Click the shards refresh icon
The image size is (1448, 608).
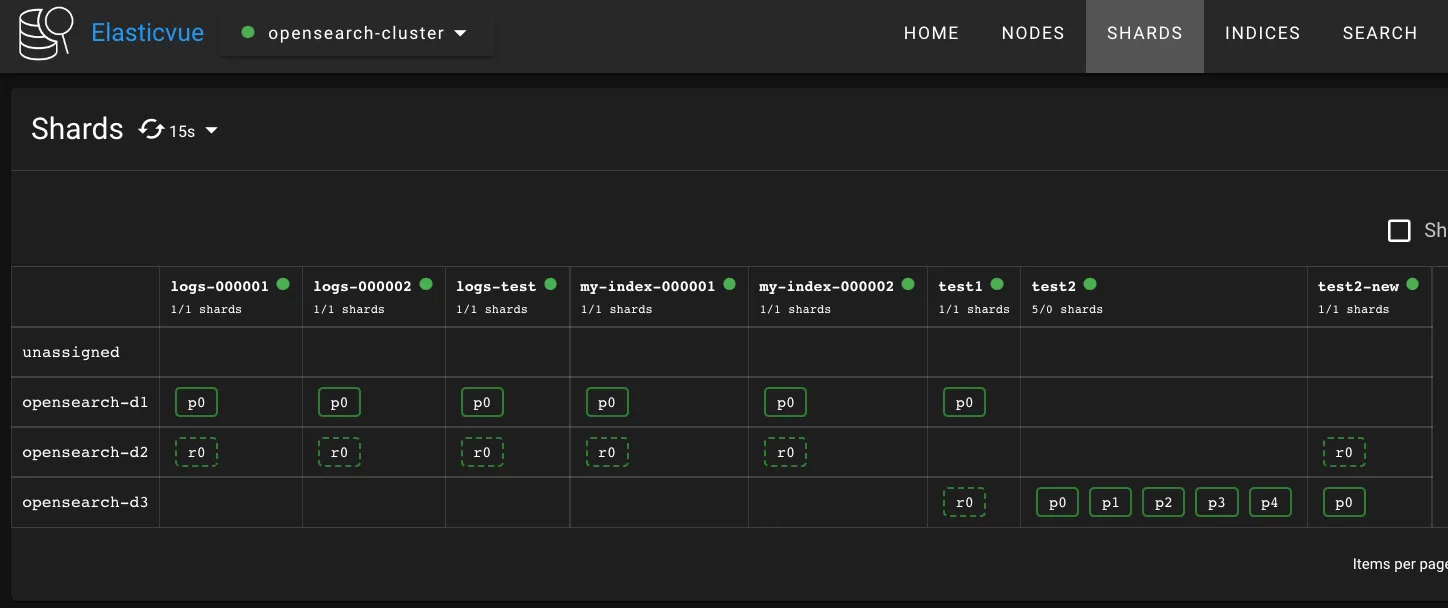point(151,129)
